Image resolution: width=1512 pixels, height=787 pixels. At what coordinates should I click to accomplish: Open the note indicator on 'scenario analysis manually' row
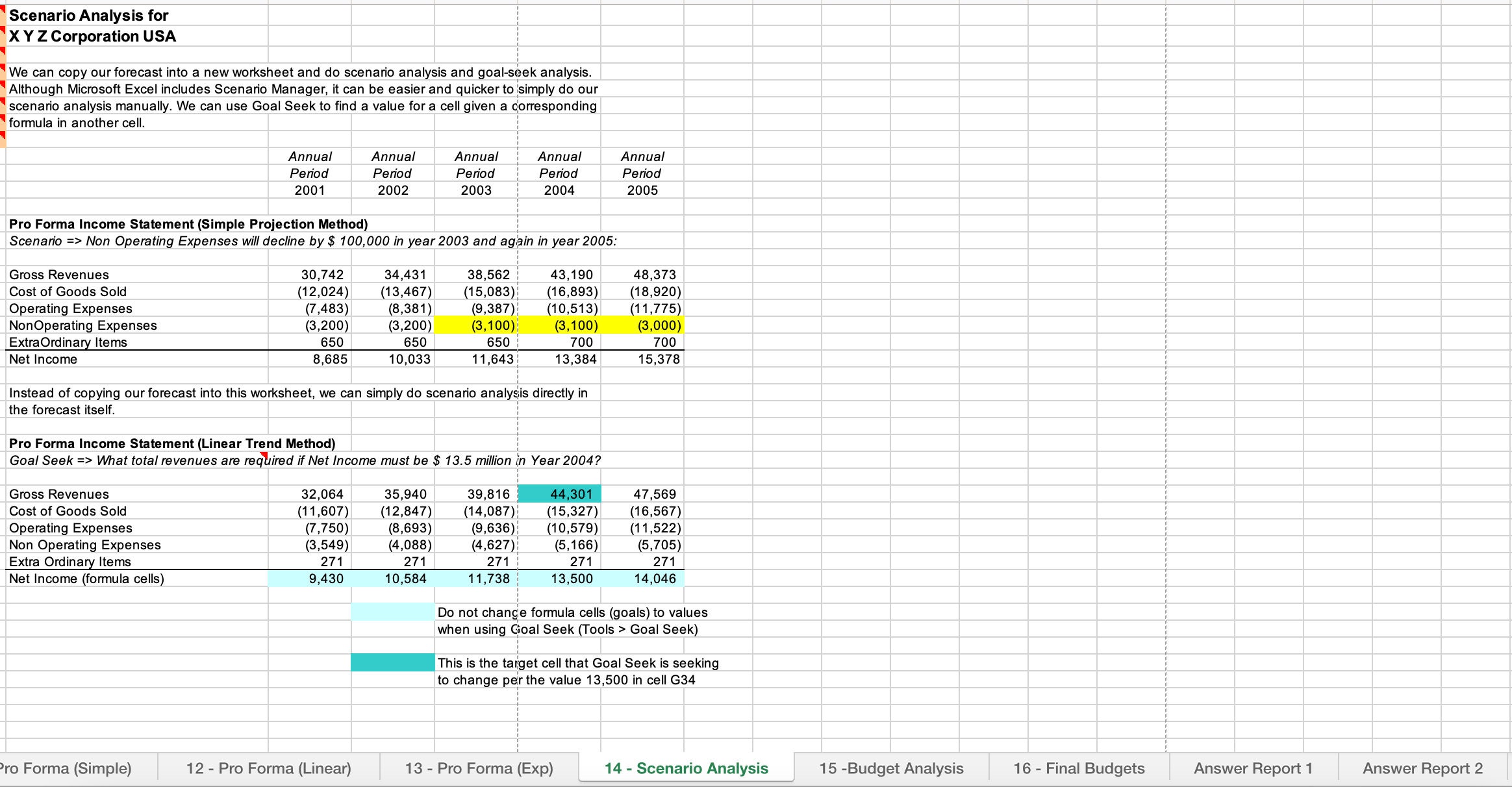[5, 101]
